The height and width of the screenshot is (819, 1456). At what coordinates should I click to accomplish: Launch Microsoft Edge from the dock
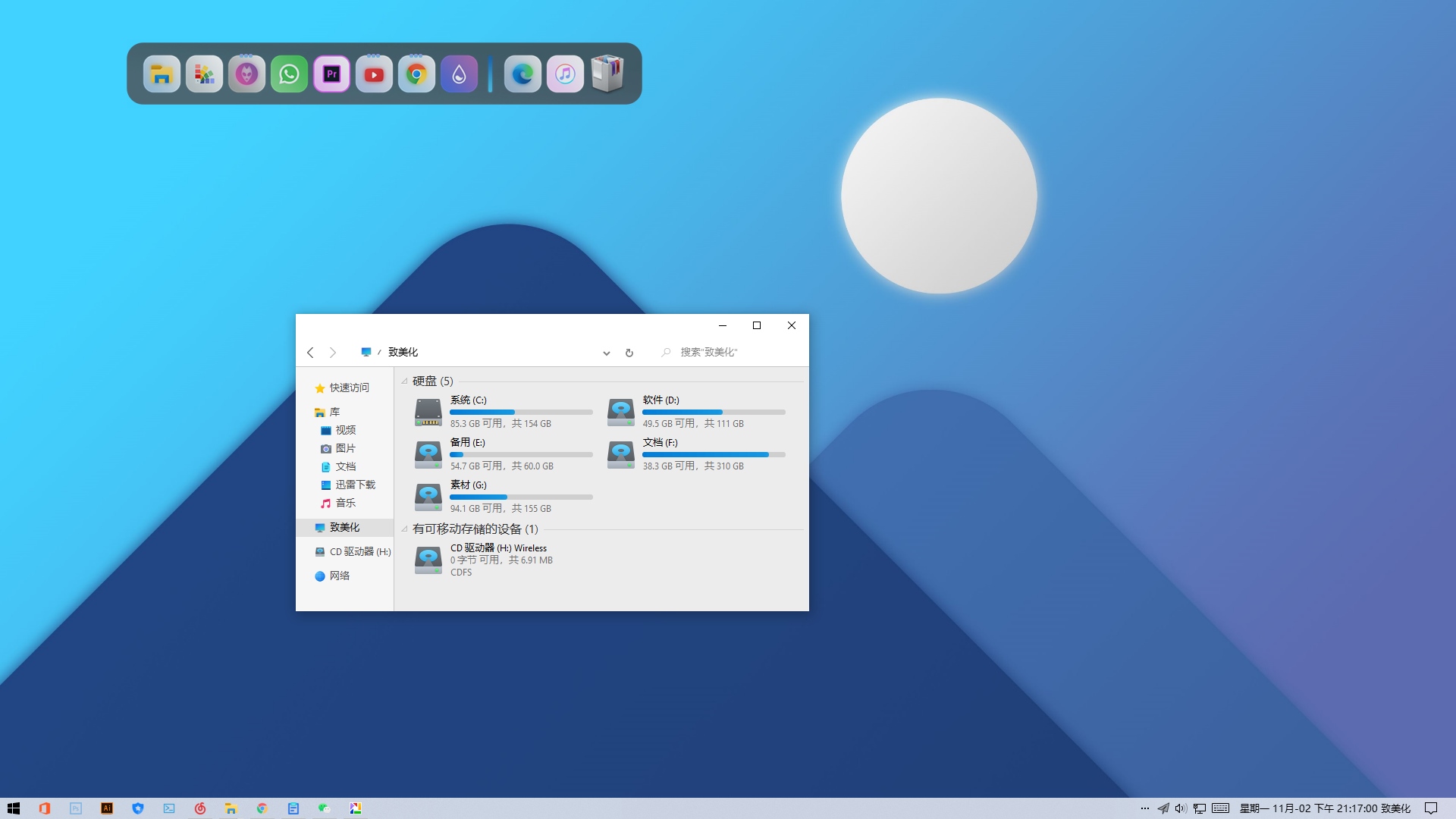tap(522, 74)
